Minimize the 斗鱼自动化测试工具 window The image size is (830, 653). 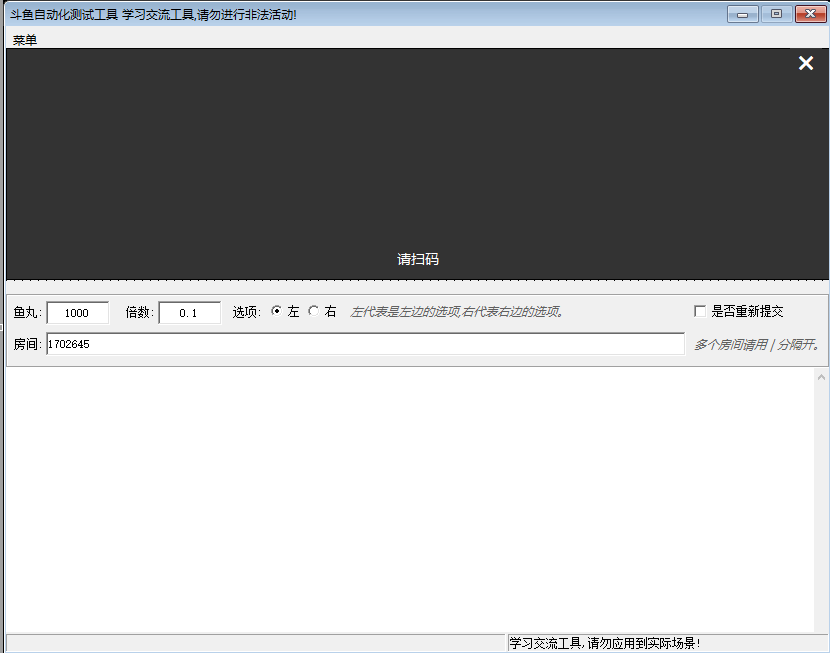pos(743,14)
